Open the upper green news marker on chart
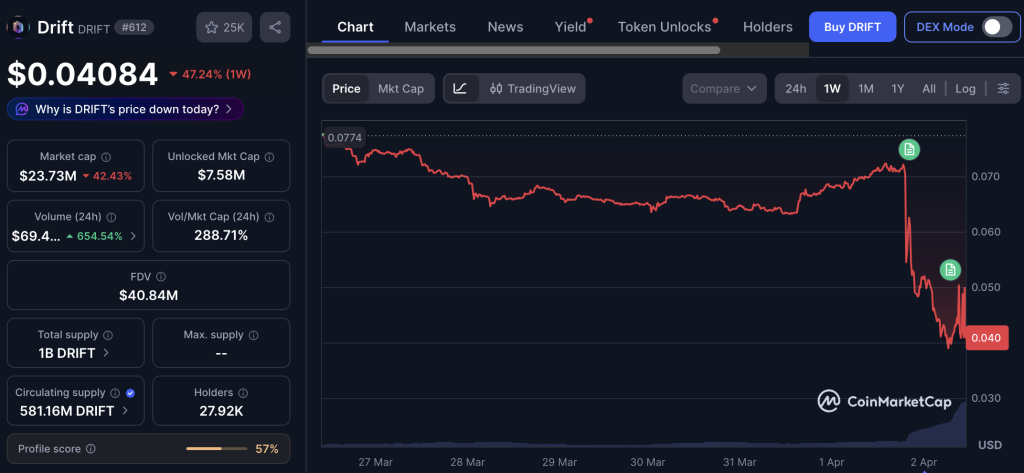Image resolution: width=1024 pixels, height=473 pixels. pyautogui.click(x=908, y=150)
